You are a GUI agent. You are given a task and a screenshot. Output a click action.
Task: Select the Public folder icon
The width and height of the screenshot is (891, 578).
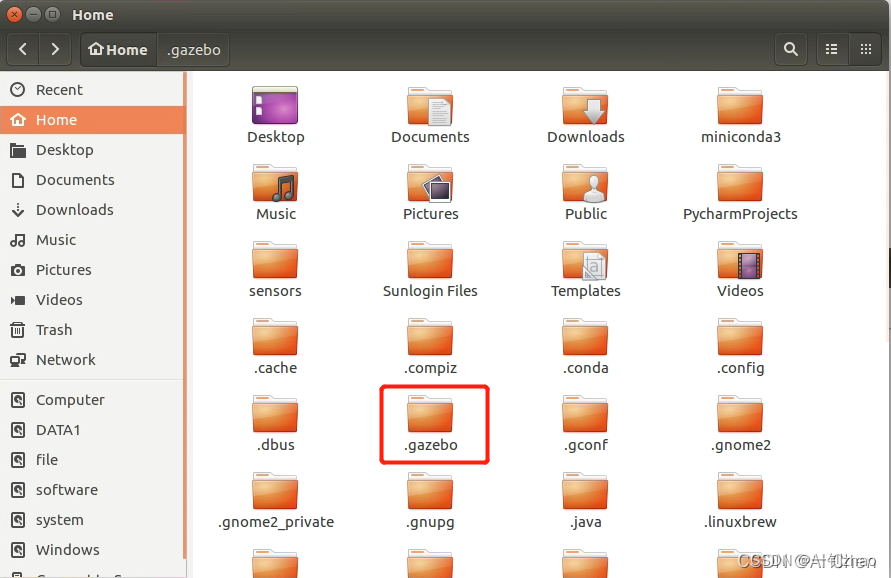(585, 193)
